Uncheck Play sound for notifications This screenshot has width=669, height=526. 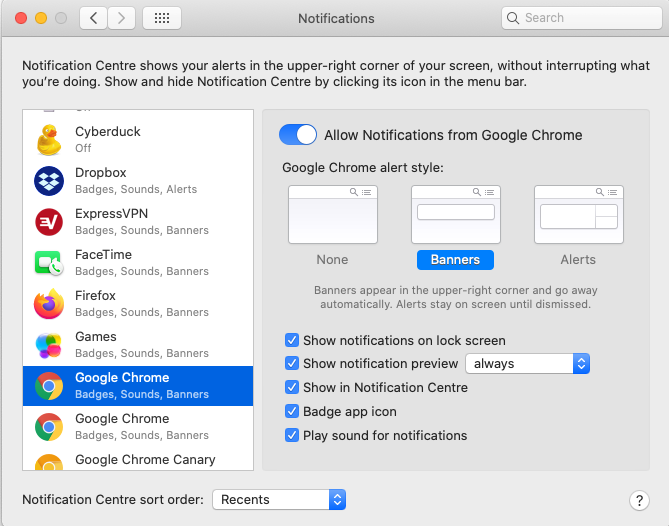point(292,435)
